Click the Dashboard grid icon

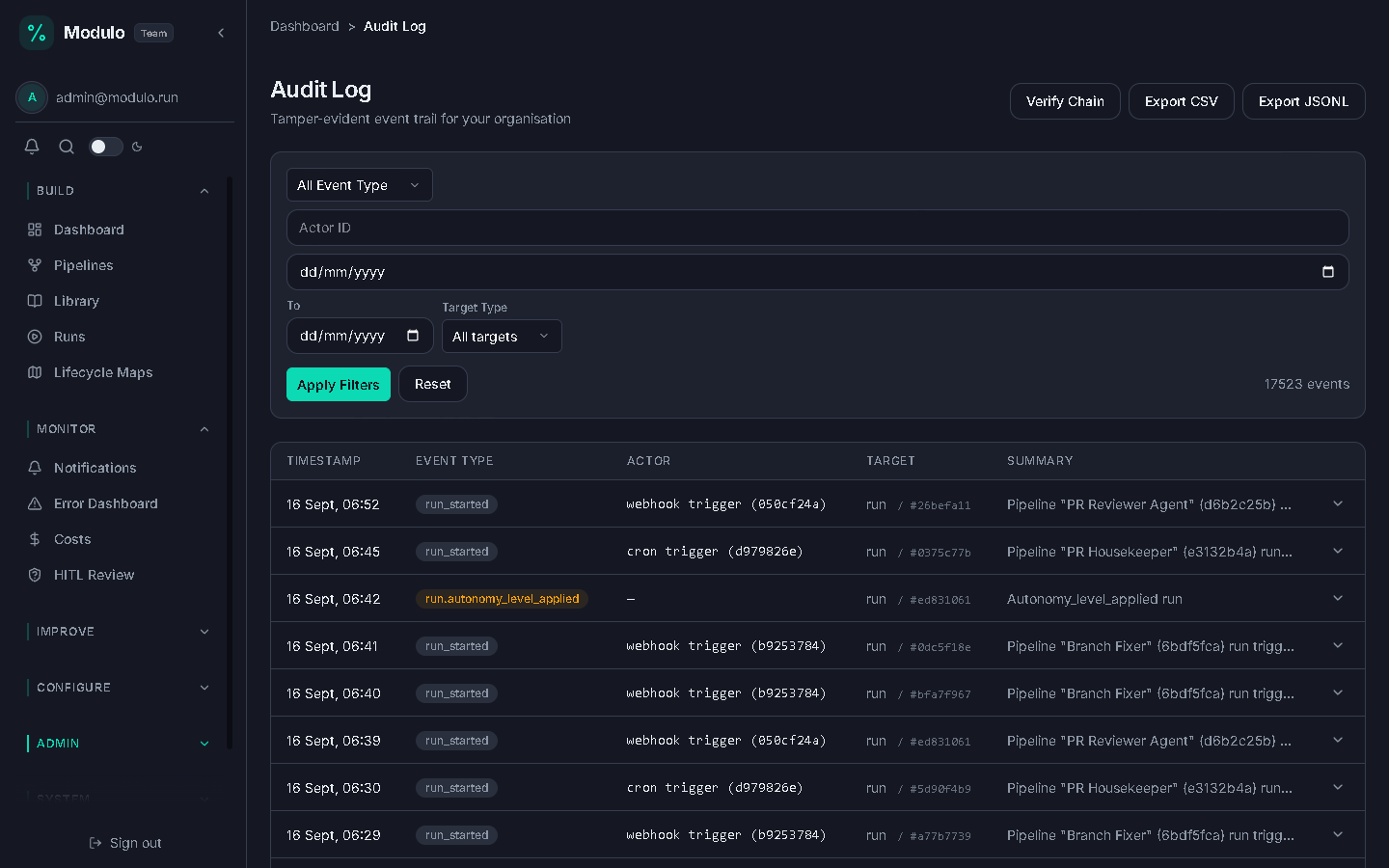tap(35, 230)
